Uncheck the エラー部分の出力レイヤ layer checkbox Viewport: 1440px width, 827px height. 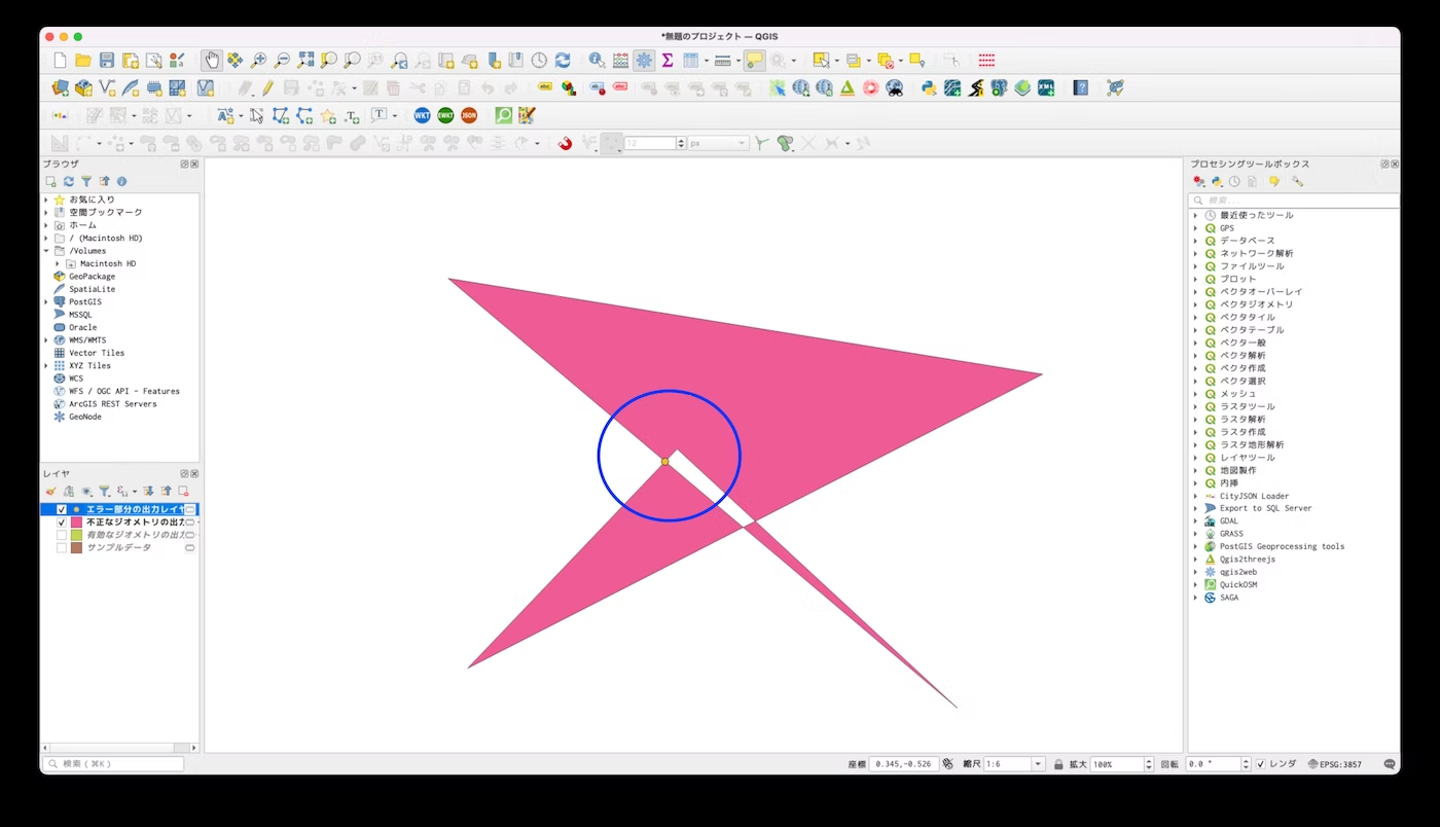pyautogui.click(x=62, y=509)
